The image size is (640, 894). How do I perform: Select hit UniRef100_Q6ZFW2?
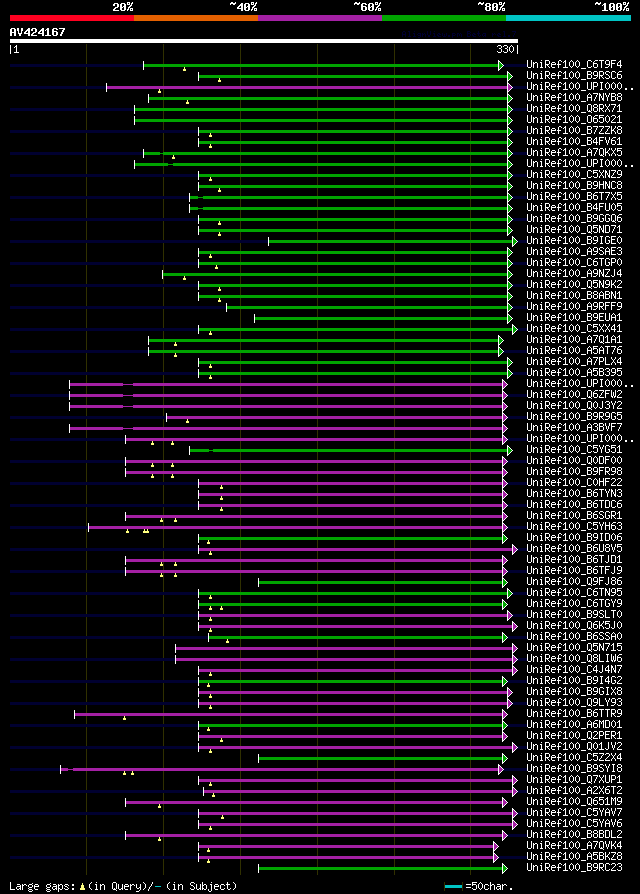tap(574, 395)
